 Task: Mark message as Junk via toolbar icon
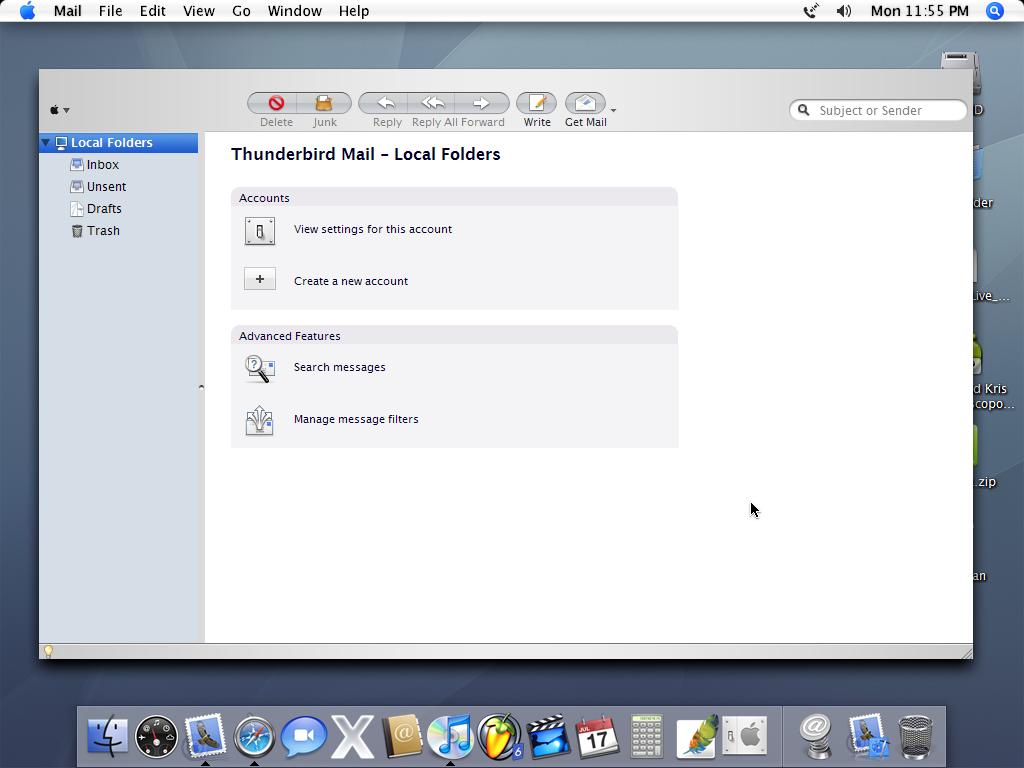coord(324,103)
